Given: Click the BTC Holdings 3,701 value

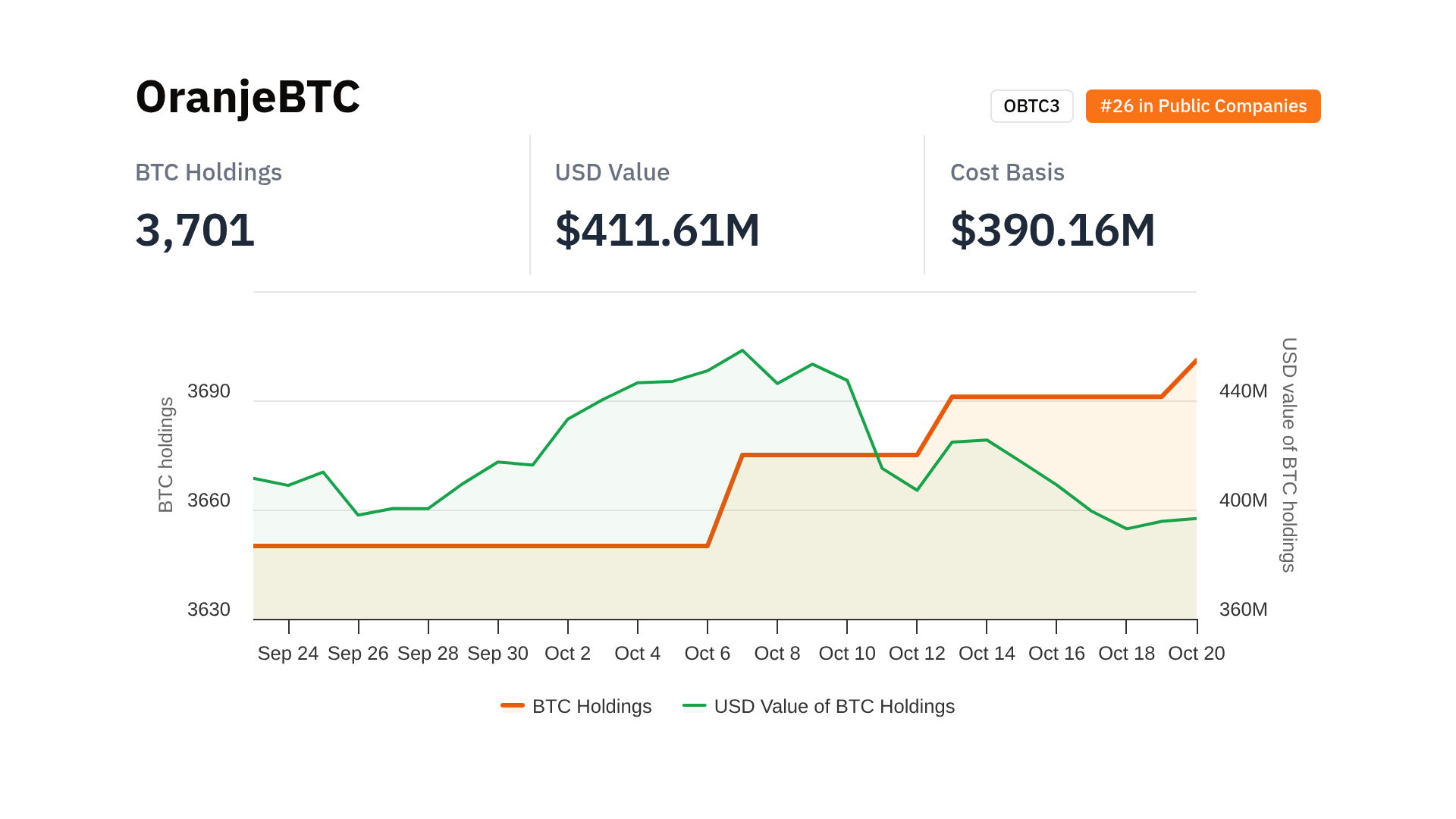Looking at the screenshot, I should click(x=195, y=230).
